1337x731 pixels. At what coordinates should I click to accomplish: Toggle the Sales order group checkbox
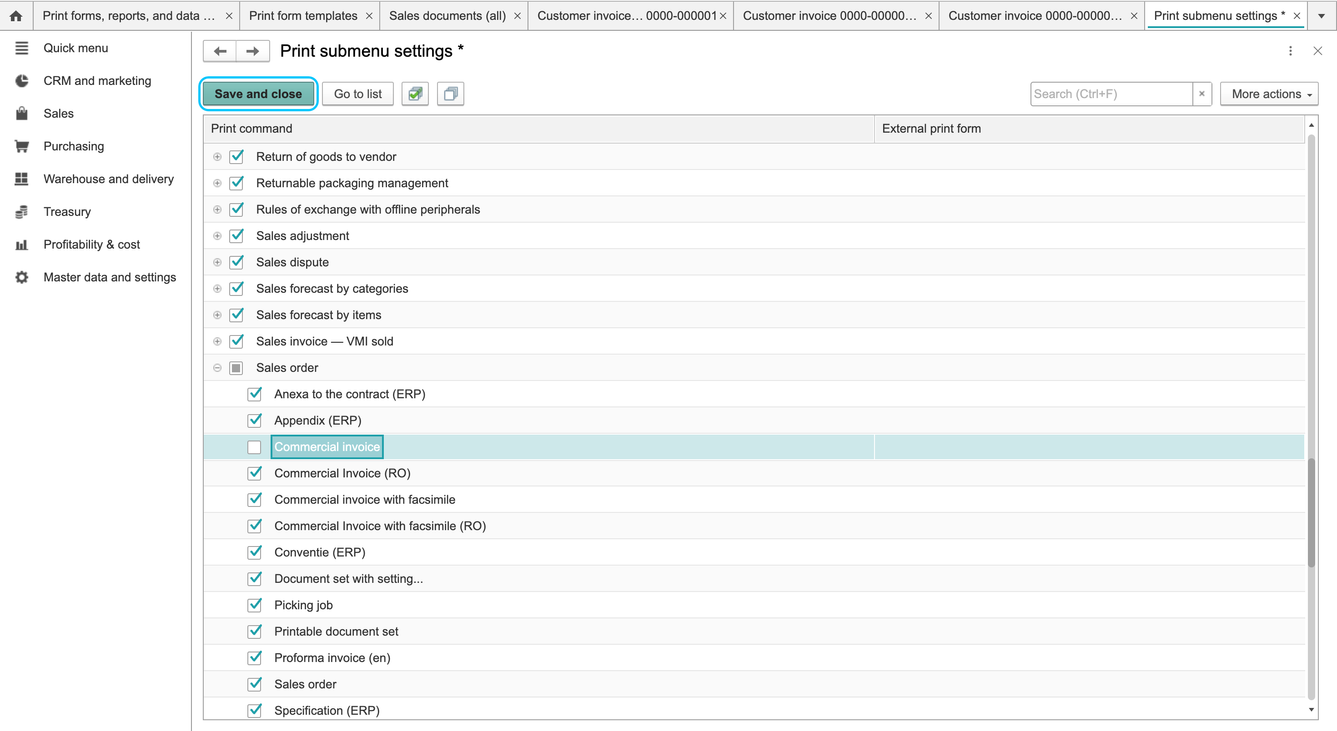pos(237,368)
